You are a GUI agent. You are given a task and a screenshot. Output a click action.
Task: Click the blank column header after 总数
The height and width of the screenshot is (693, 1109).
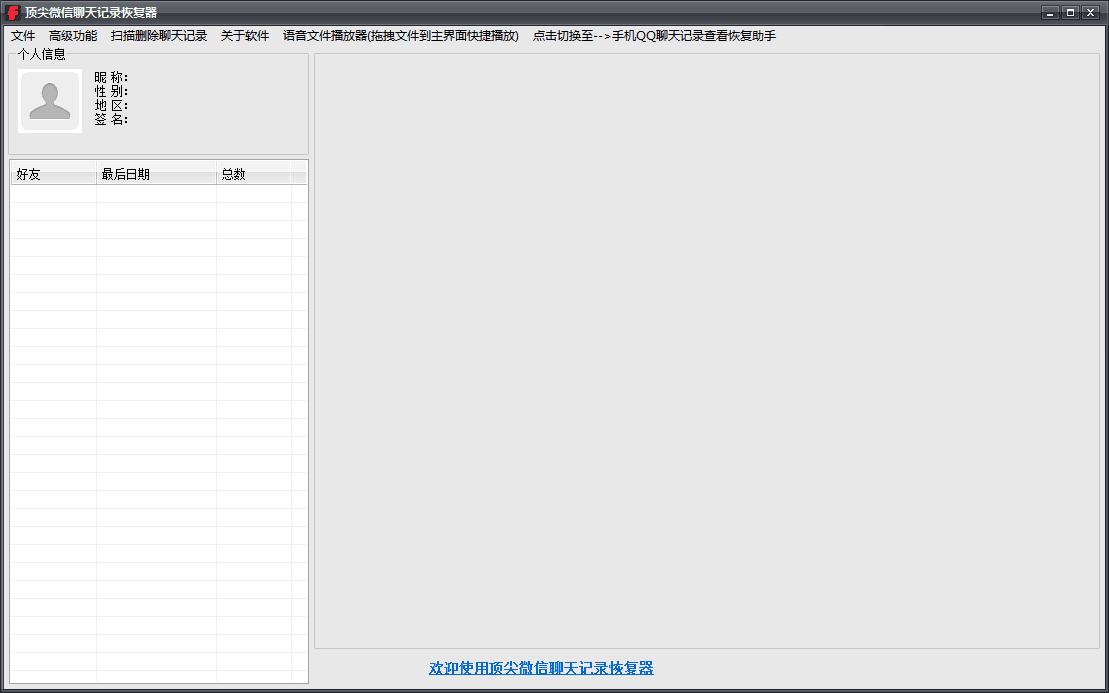298,175
